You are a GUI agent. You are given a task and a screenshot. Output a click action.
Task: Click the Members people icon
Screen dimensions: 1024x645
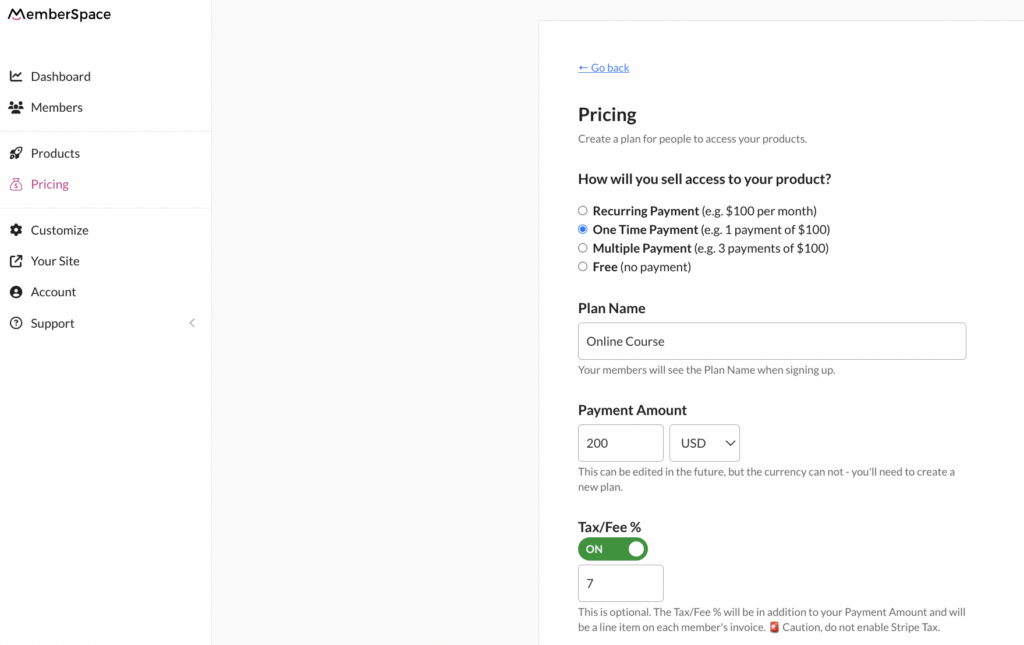coord(16,107)
